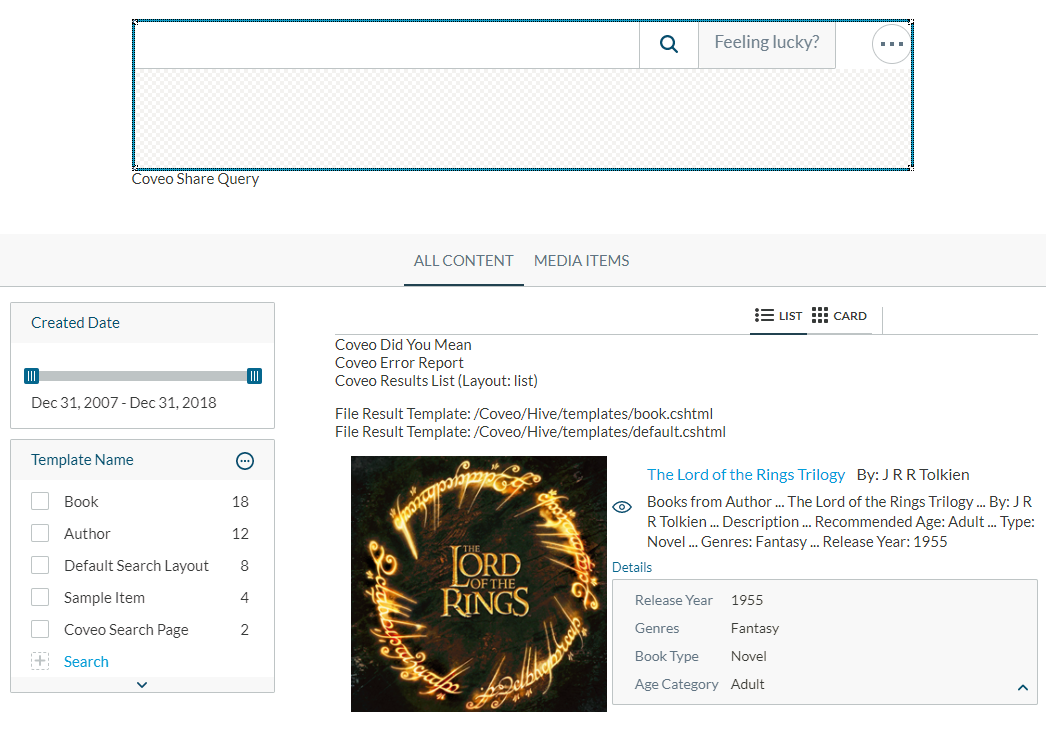Select the LIST layout label
This screenshot has width=1046, height=742.
tap(791, 316)
